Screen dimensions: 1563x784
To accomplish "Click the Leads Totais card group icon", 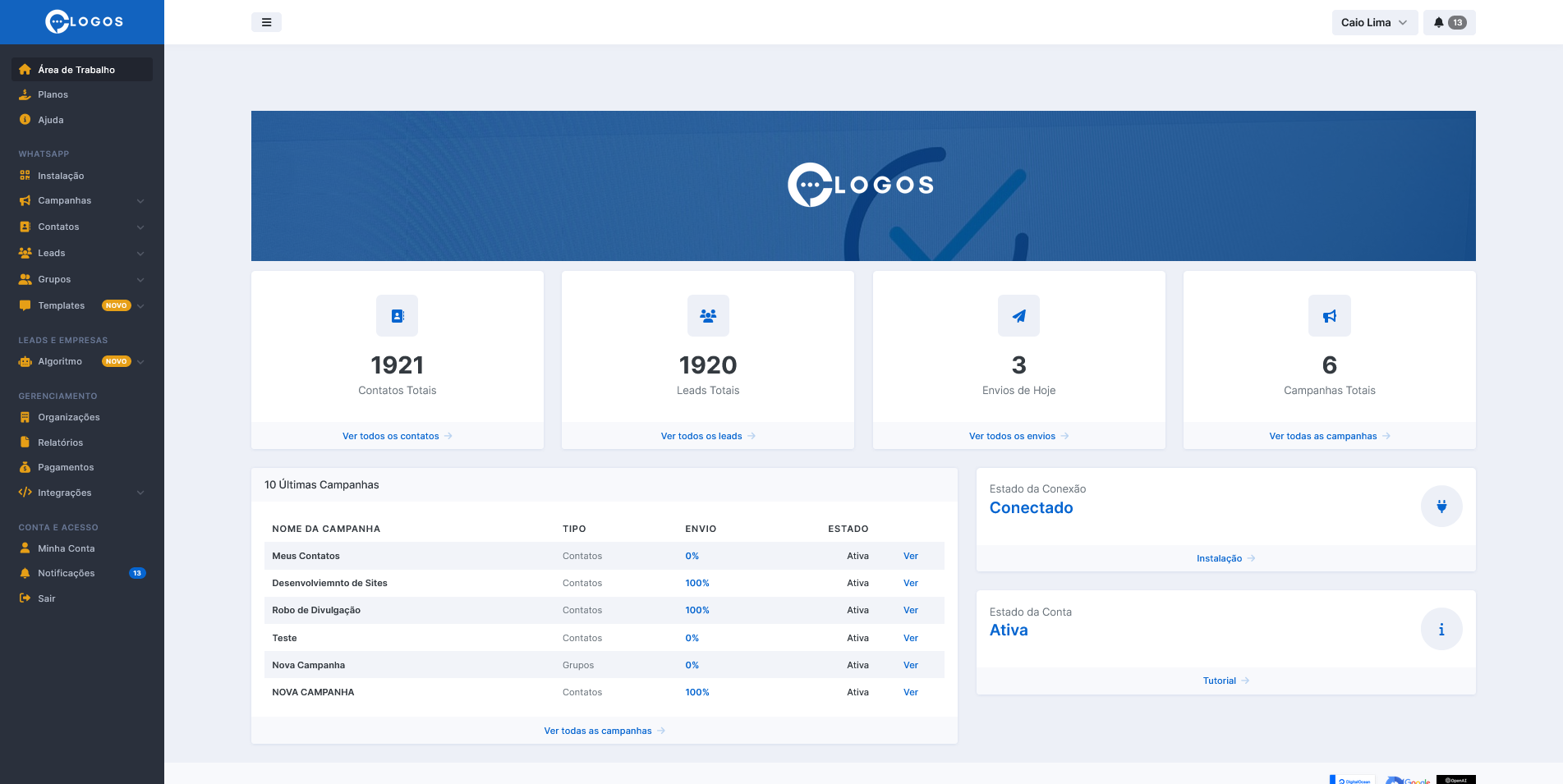I will [708, 316].
